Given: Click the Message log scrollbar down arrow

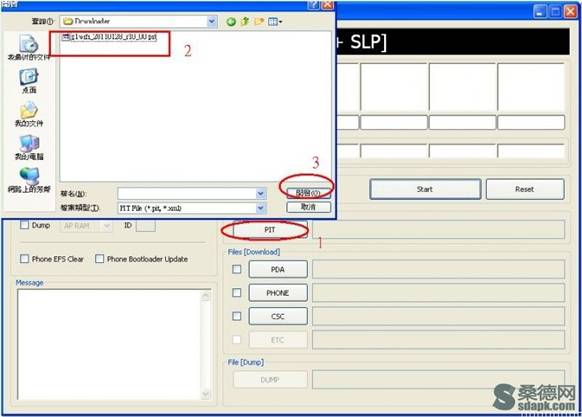Looking at the screenshot, I should tap(206, 394).
